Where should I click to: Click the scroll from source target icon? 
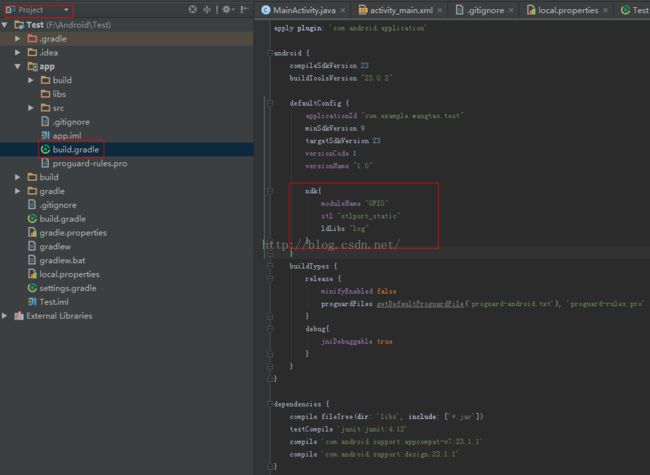coord(192,9)
